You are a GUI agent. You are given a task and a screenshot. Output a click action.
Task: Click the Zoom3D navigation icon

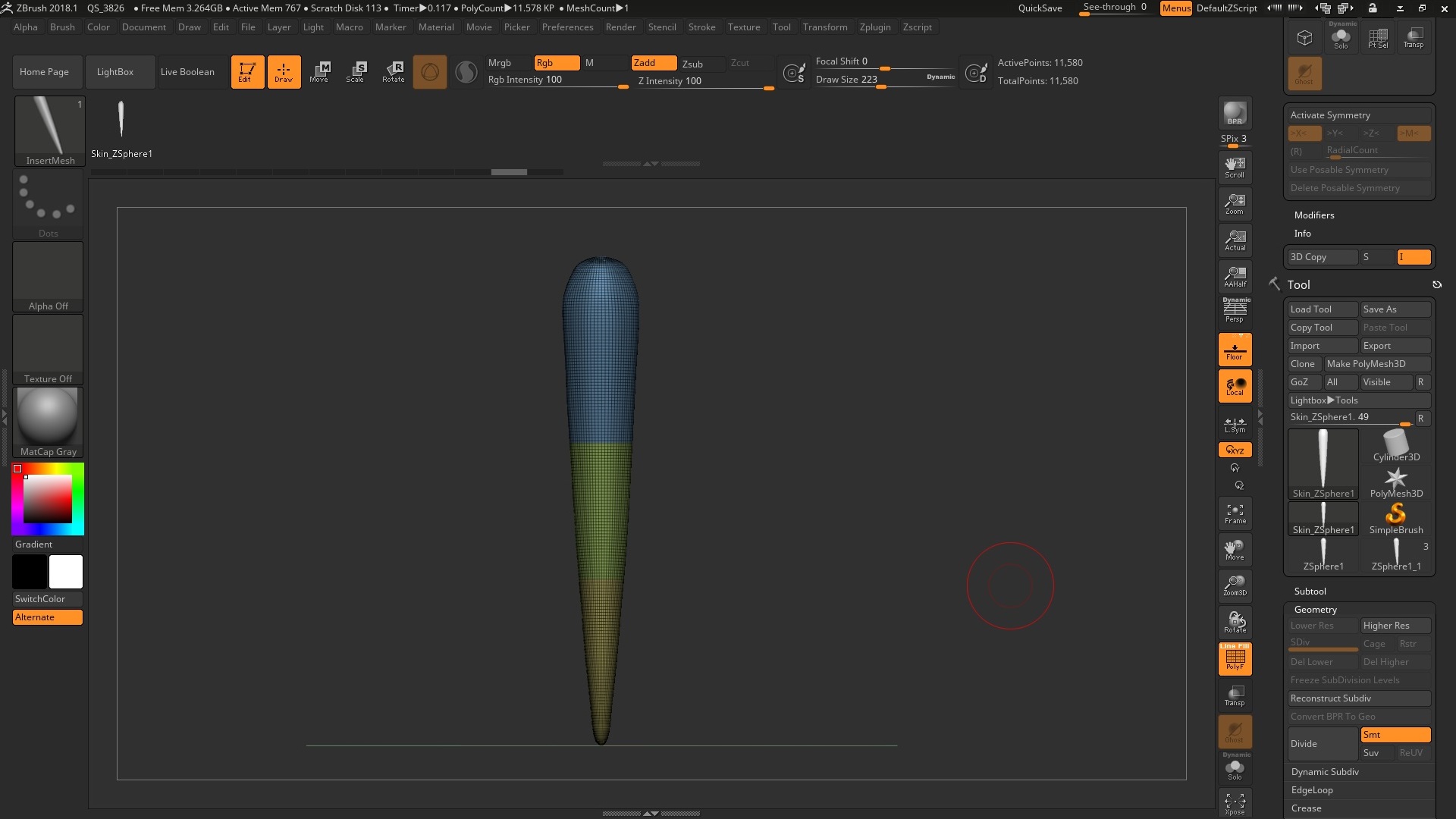coord(1235,585)
